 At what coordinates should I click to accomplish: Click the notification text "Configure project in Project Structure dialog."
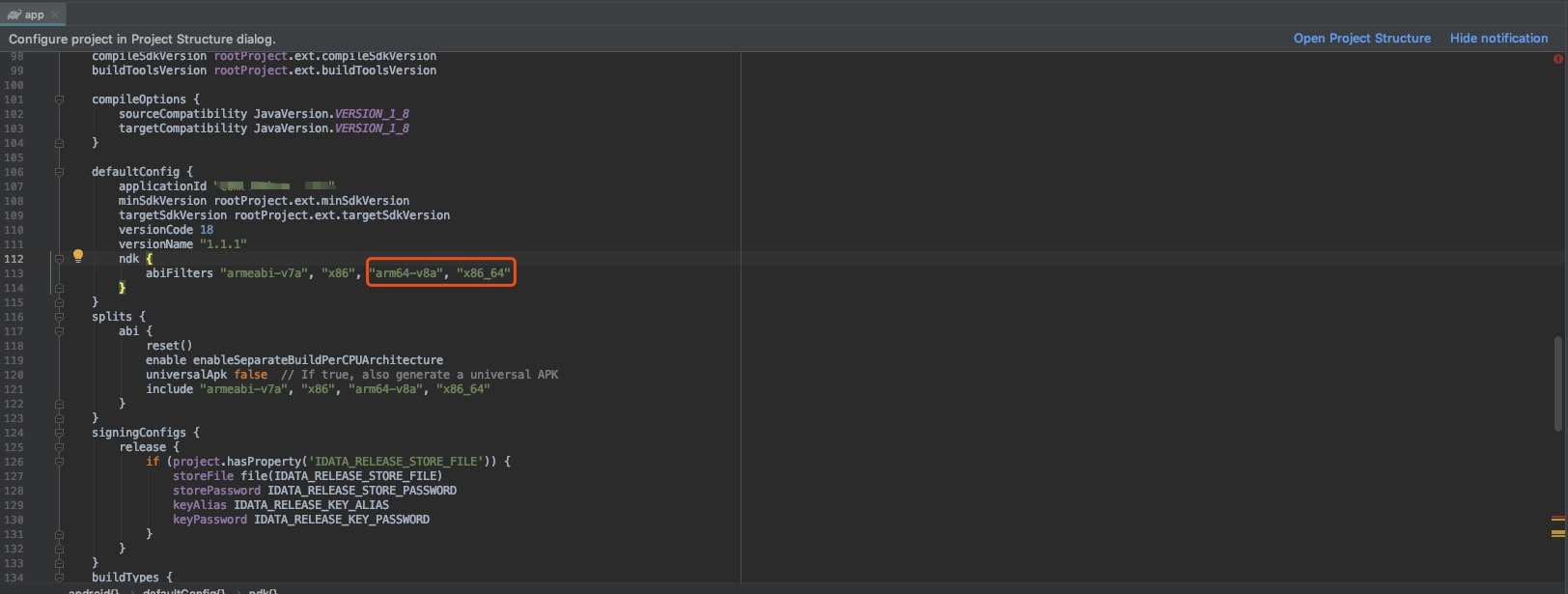click(142, 39)
